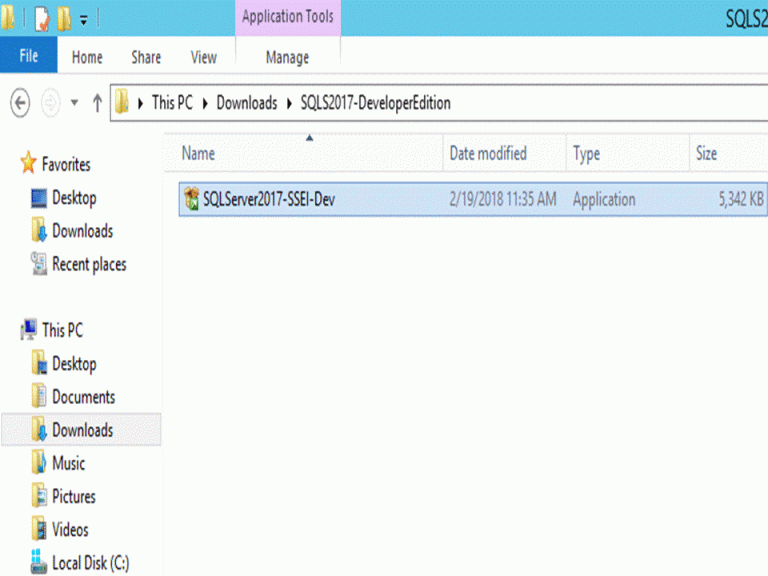The image size is (768, 576).
Task: Click the Properties quick access toolbar icon
Action: 42,19
